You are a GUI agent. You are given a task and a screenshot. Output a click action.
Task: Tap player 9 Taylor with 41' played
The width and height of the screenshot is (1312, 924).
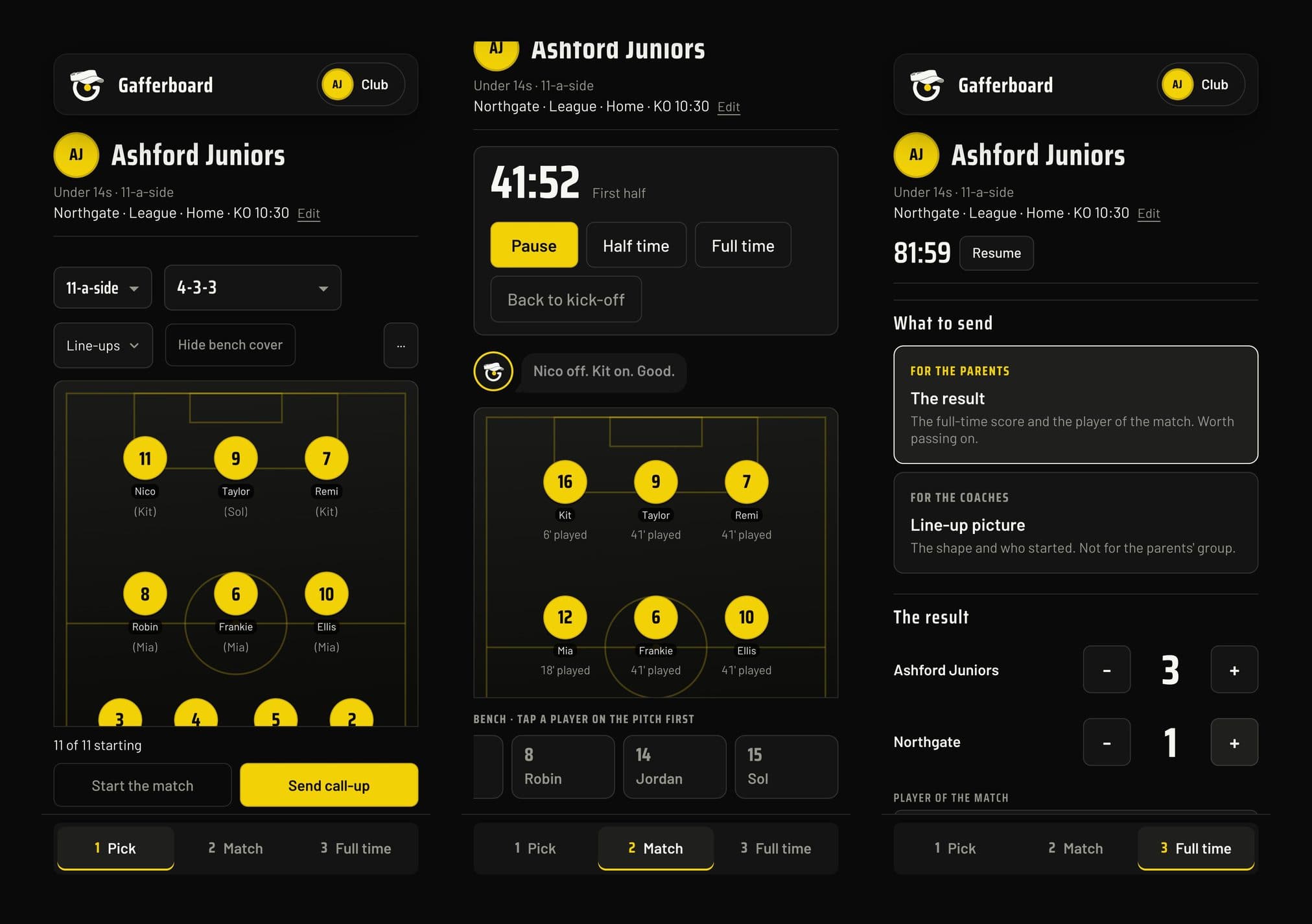point(656,481)
